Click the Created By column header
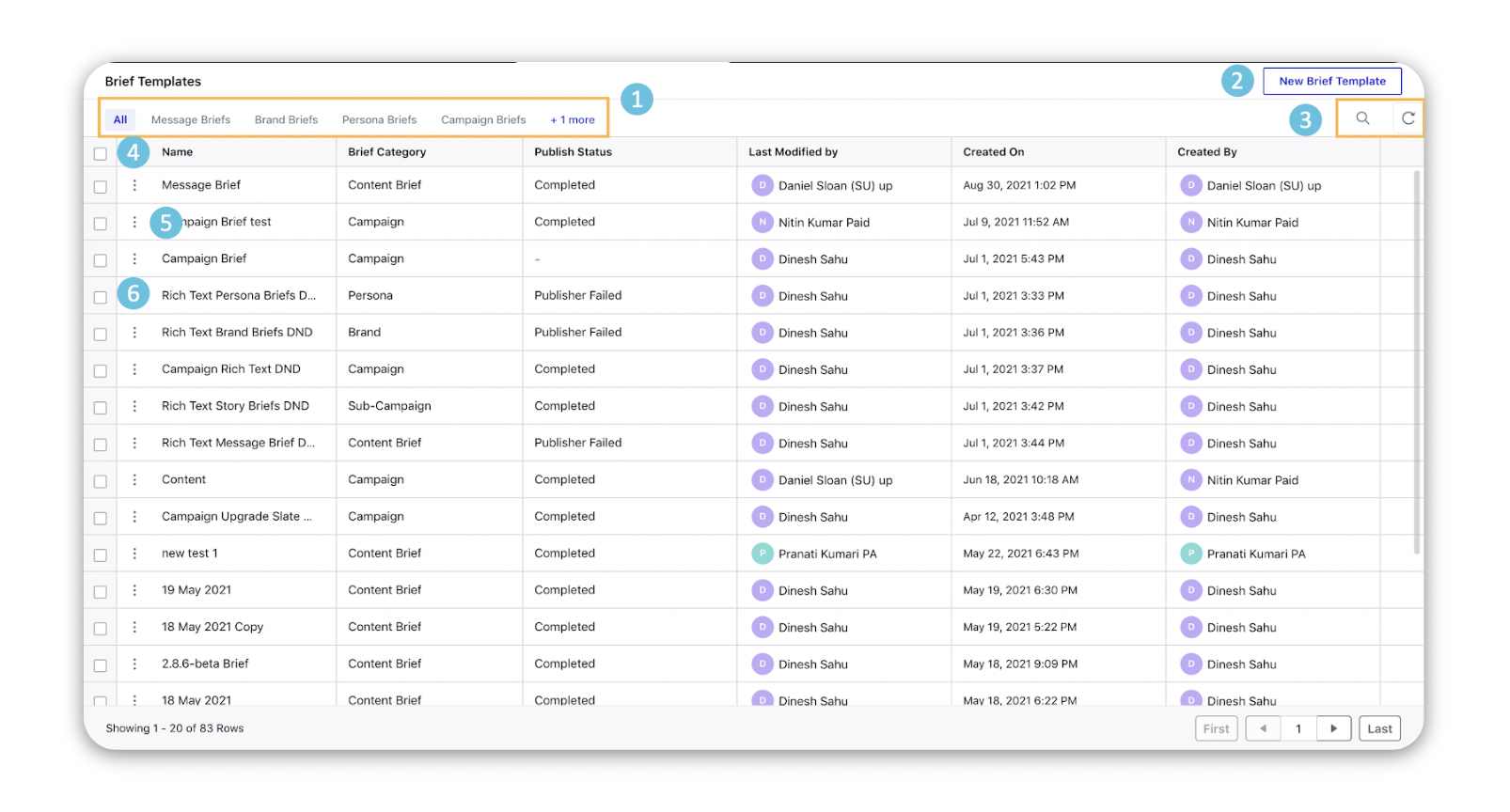Screen dimensions: 1510x812 pos(1207,151)
